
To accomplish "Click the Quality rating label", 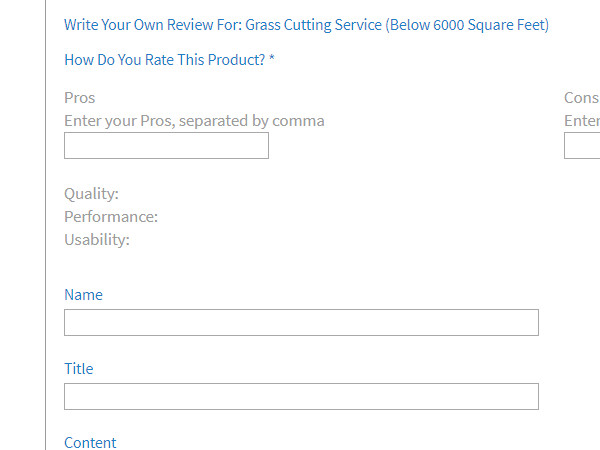I will 91,194.
